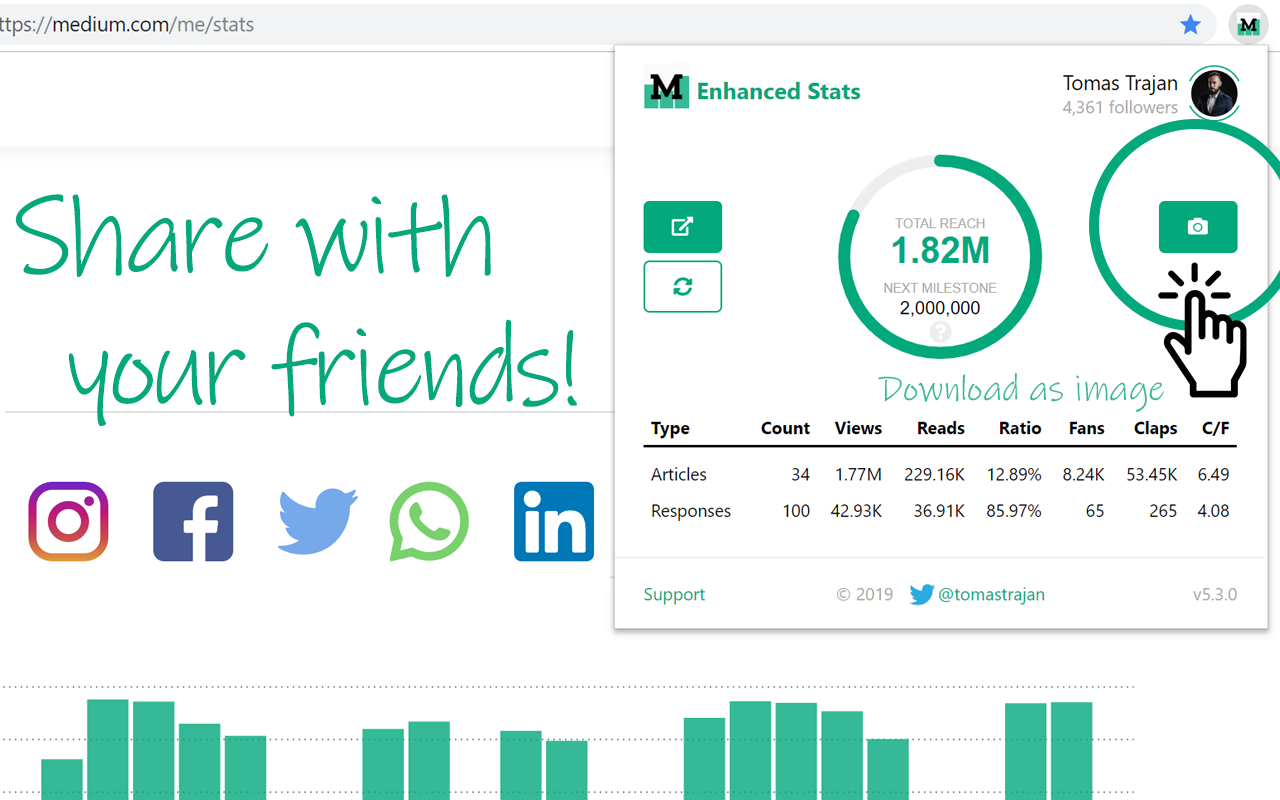
Task: Click the Count column header
Action: [785, 428]
